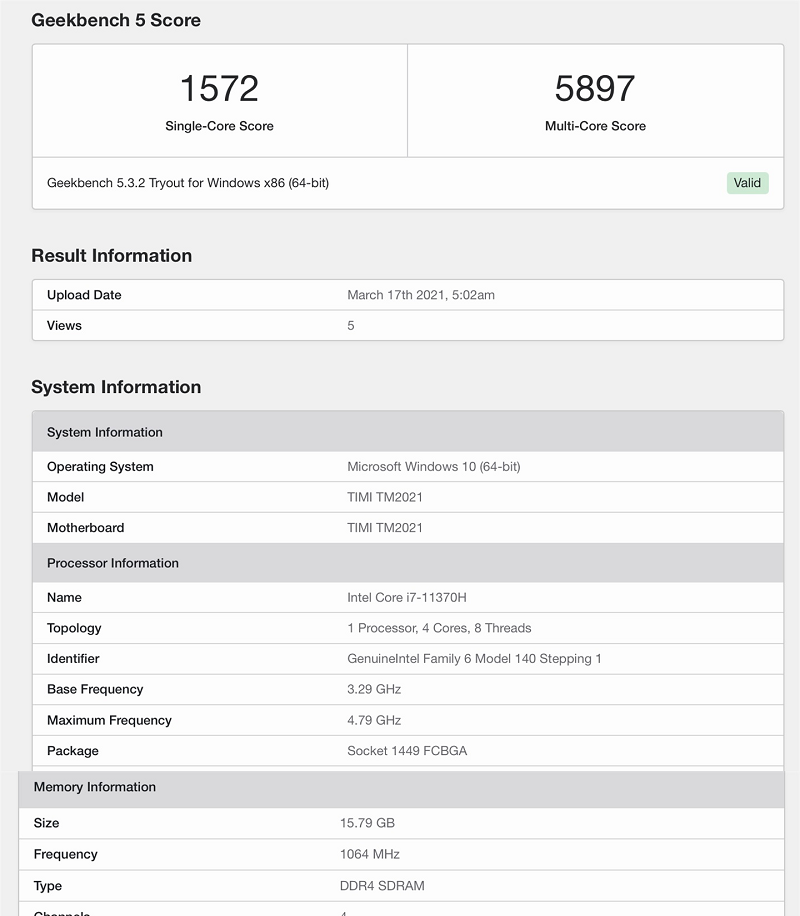Image resolution: width=800 pixels, height=916 pixels.
Task: Click the Geekbench 5 Score heading
Action: (x=116, y=20)
